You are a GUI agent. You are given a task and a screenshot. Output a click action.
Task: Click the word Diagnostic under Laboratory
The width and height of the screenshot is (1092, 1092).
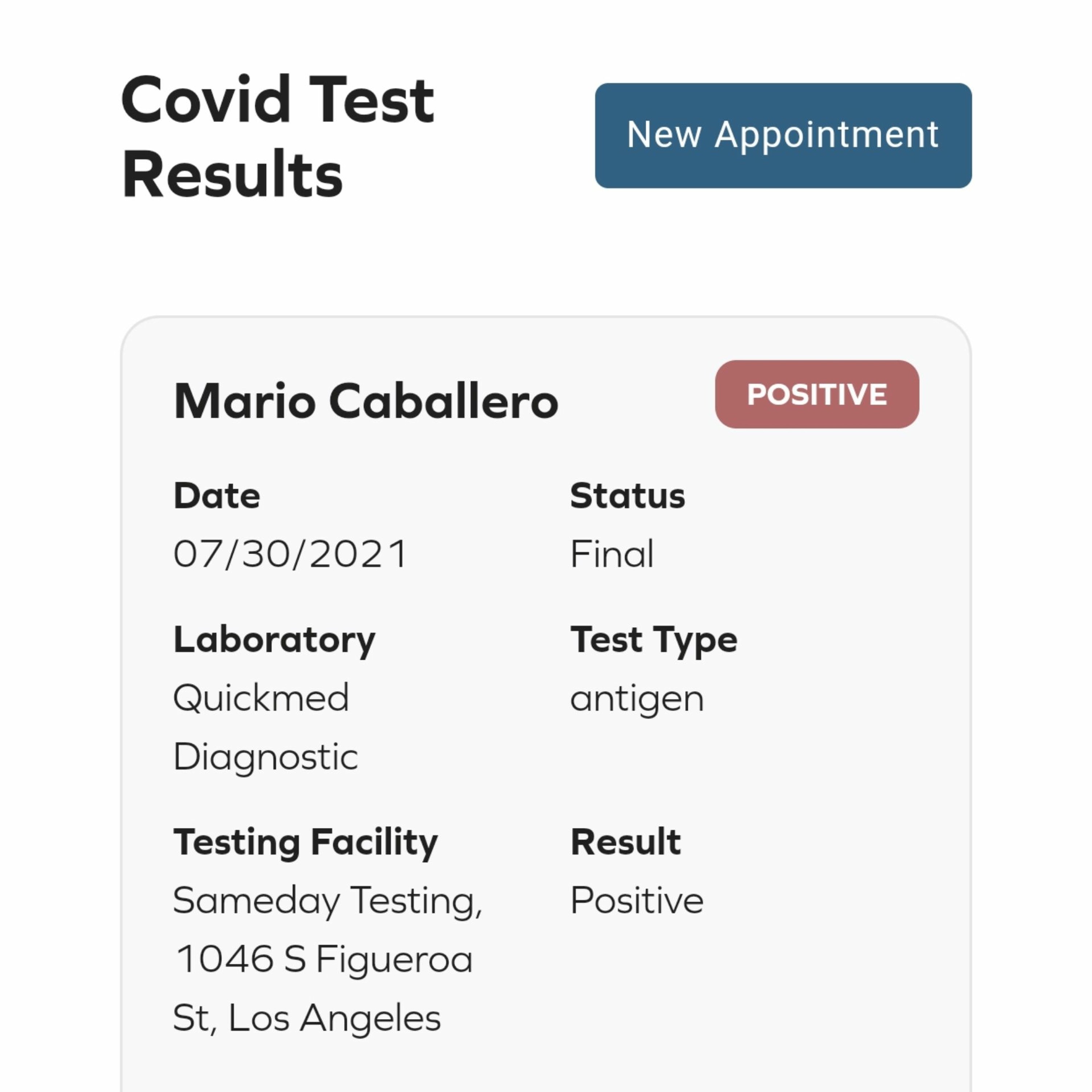pos(266,756)
